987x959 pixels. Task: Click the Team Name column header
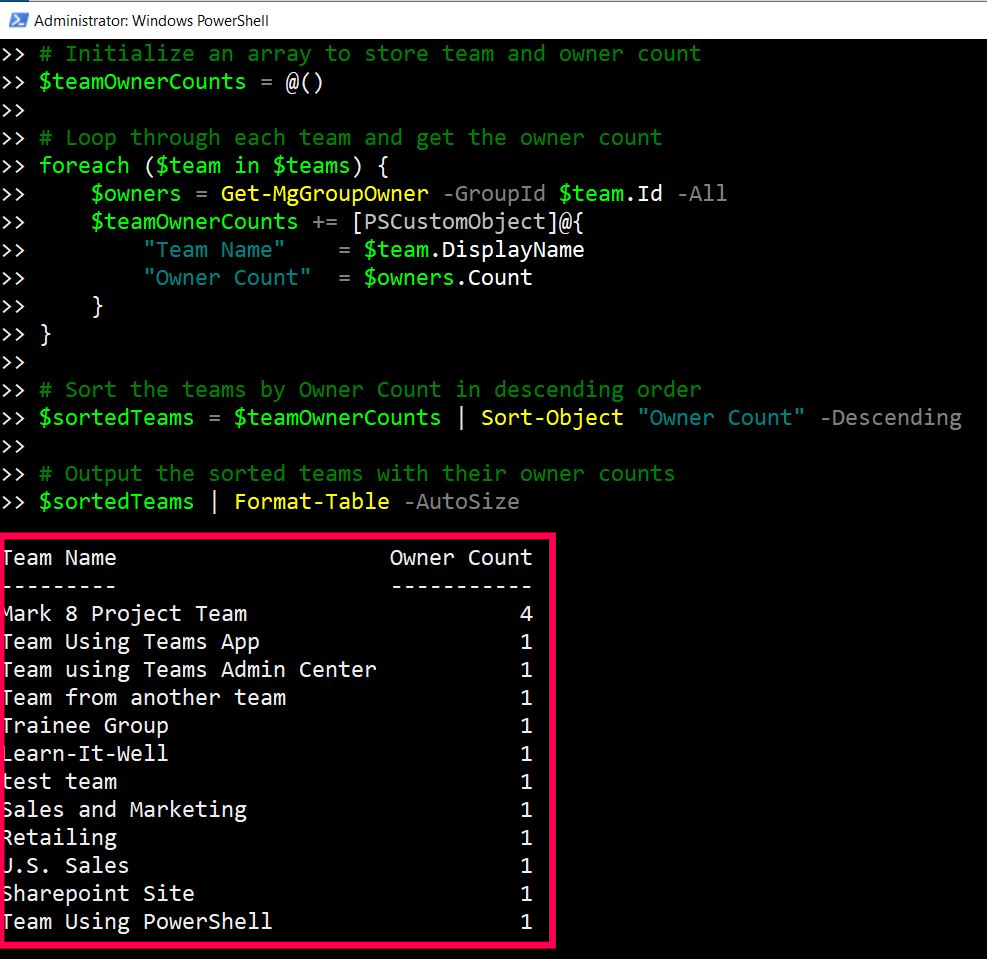(60, 558)
